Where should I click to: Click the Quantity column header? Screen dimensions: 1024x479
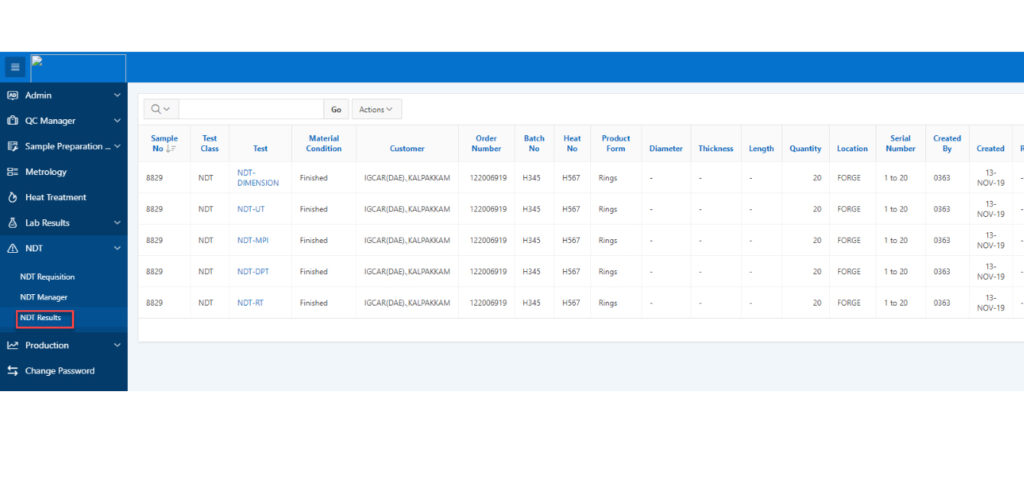[x=805, y=149]
